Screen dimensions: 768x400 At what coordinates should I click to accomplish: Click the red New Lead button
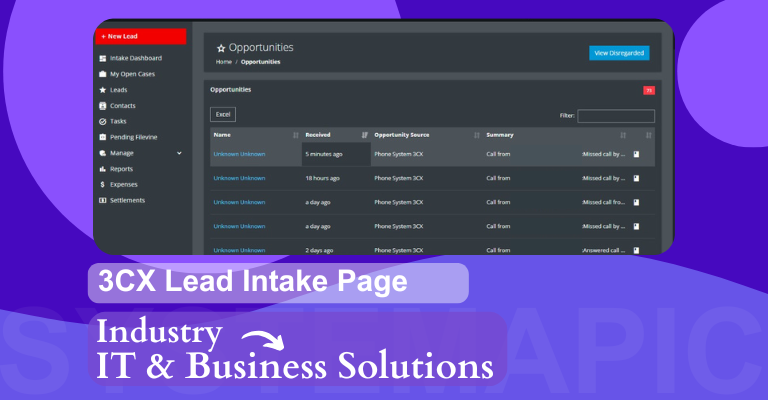pos(141,36)
